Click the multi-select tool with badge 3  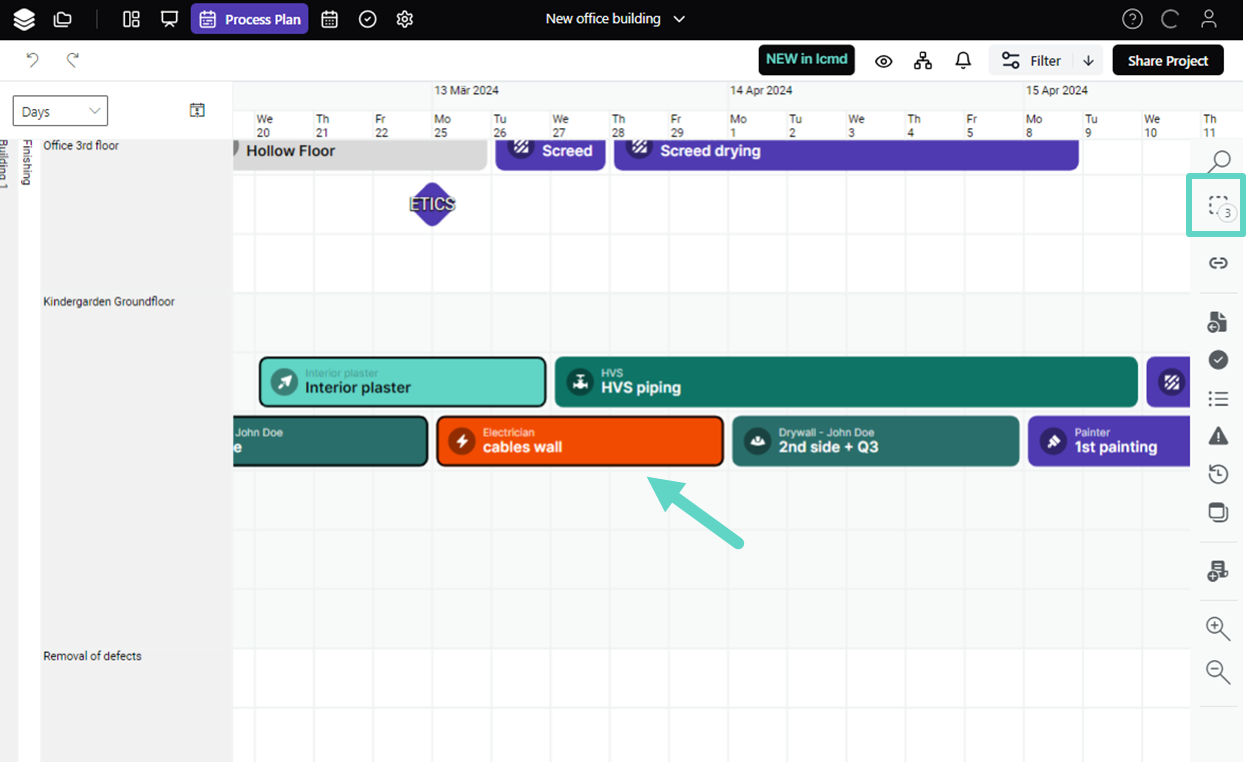point(1217,207)
